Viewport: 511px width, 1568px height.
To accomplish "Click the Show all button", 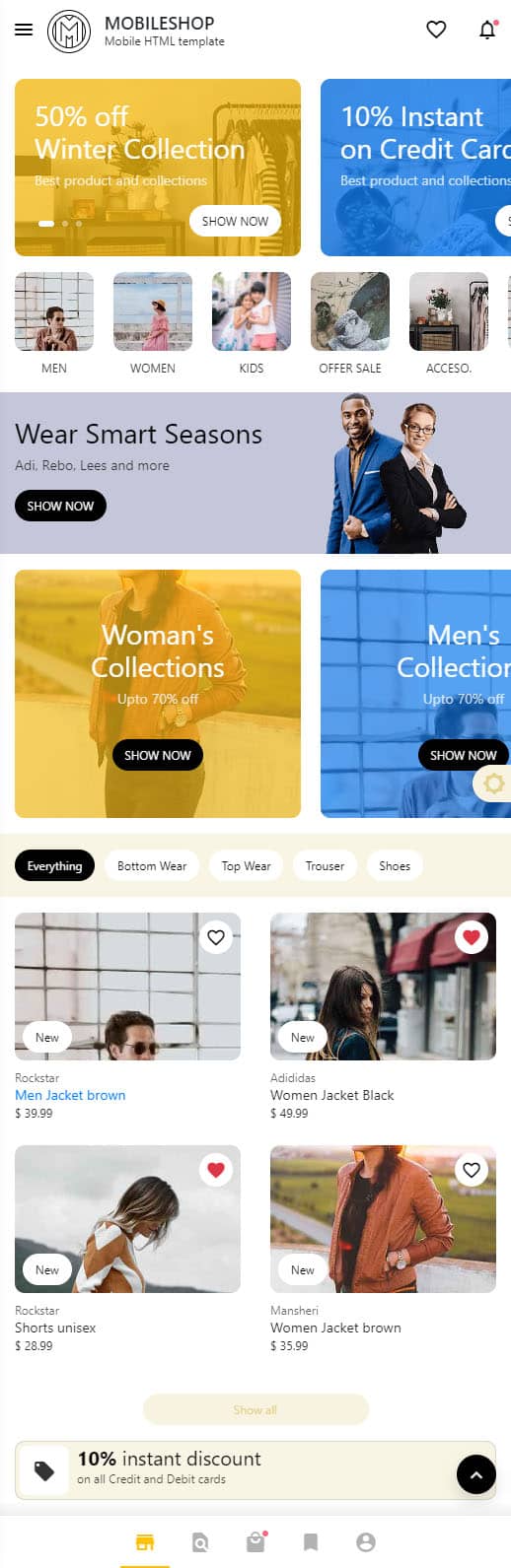I will [255, 1409].
